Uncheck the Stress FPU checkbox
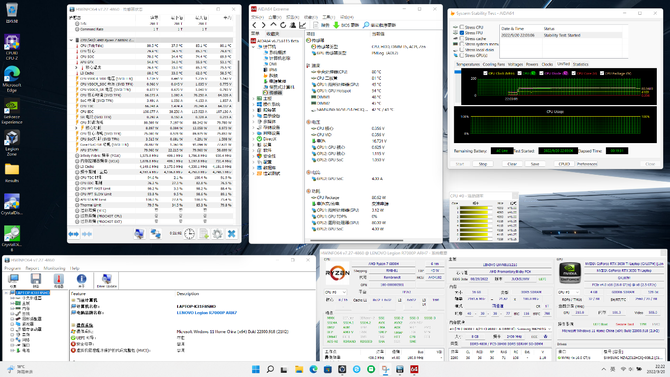The image size is (670, 377). [x=461, y=33]
